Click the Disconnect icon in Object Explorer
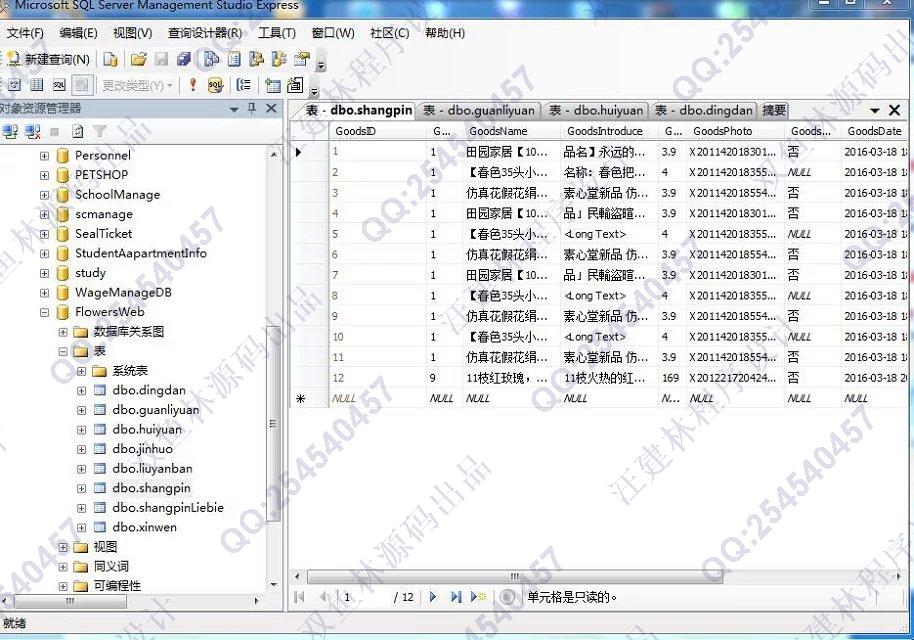Image resolution: width=914 pixels, height=640 pixels. (32, 132)
